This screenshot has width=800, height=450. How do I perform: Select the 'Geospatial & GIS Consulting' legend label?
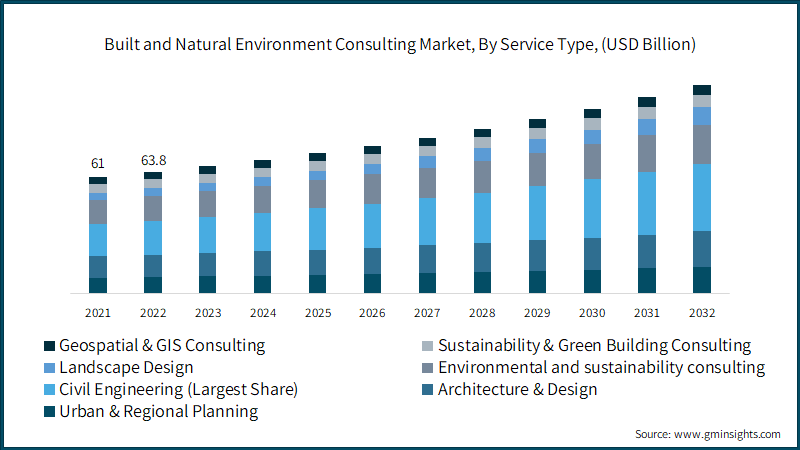[162, 345]
